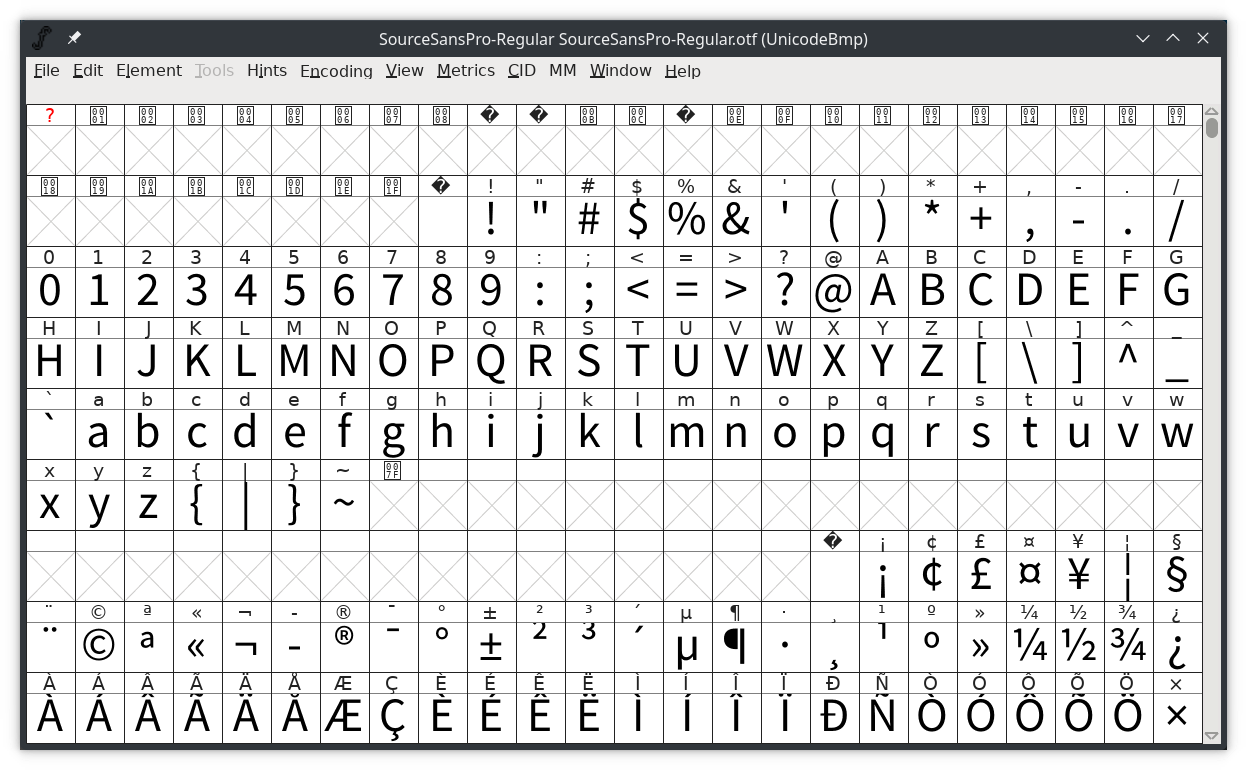Viewport: 1247px width, 770px height.
Task: Click scrollbar down arrow
Action: (x=1212, y=736)
